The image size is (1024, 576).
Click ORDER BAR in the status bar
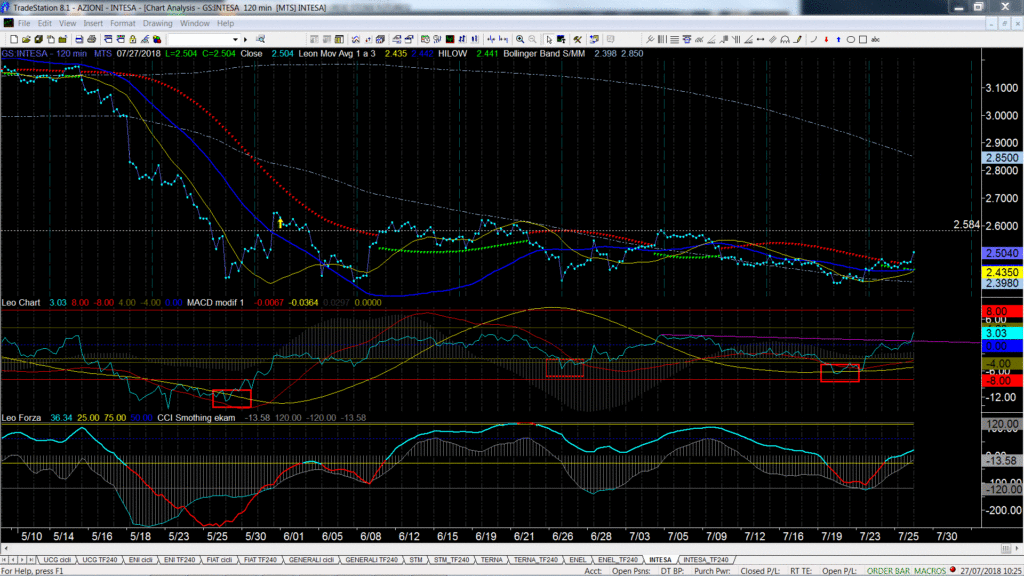[x=888, y=571]
